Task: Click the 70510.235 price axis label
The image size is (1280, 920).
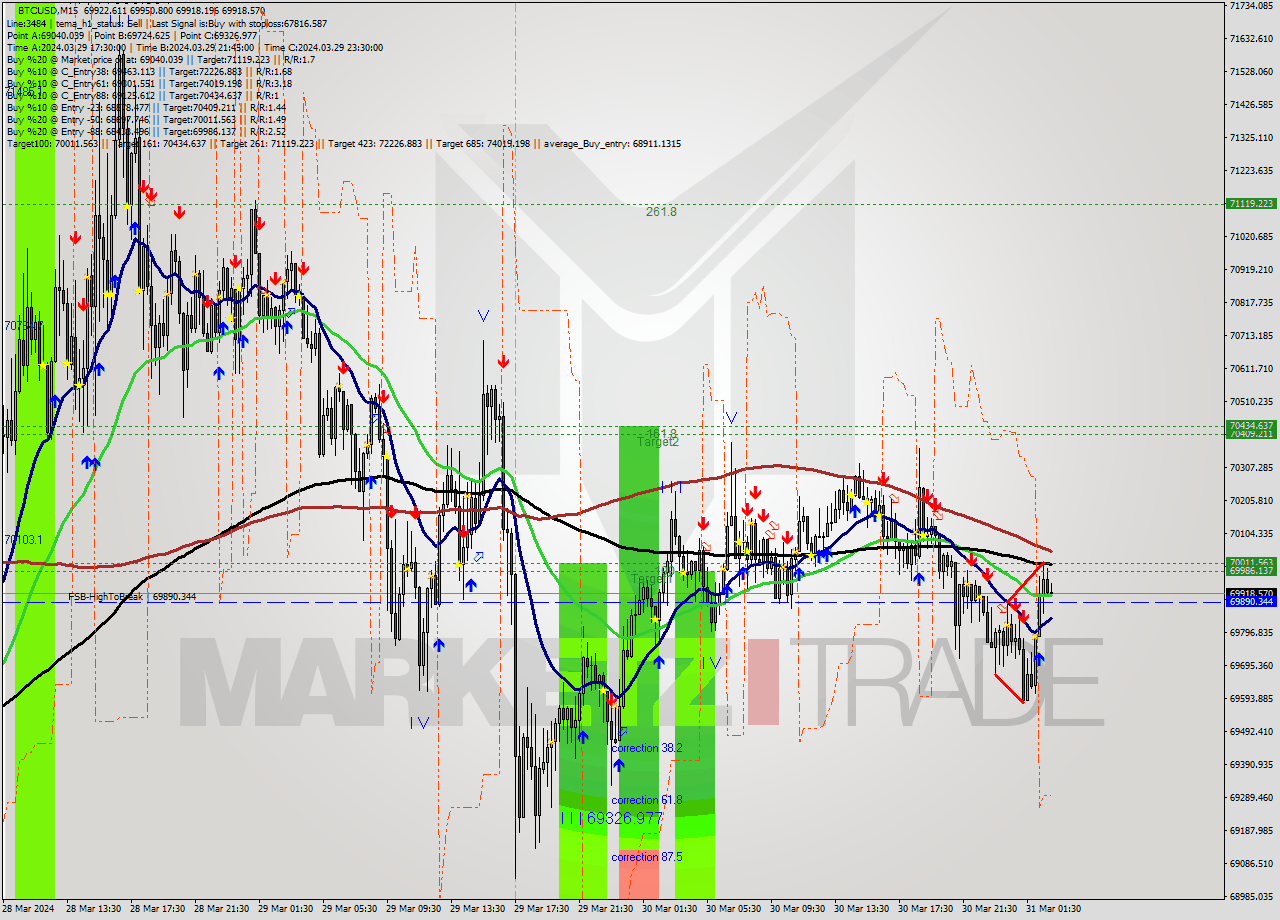Action: click(x=1251, y=401)
